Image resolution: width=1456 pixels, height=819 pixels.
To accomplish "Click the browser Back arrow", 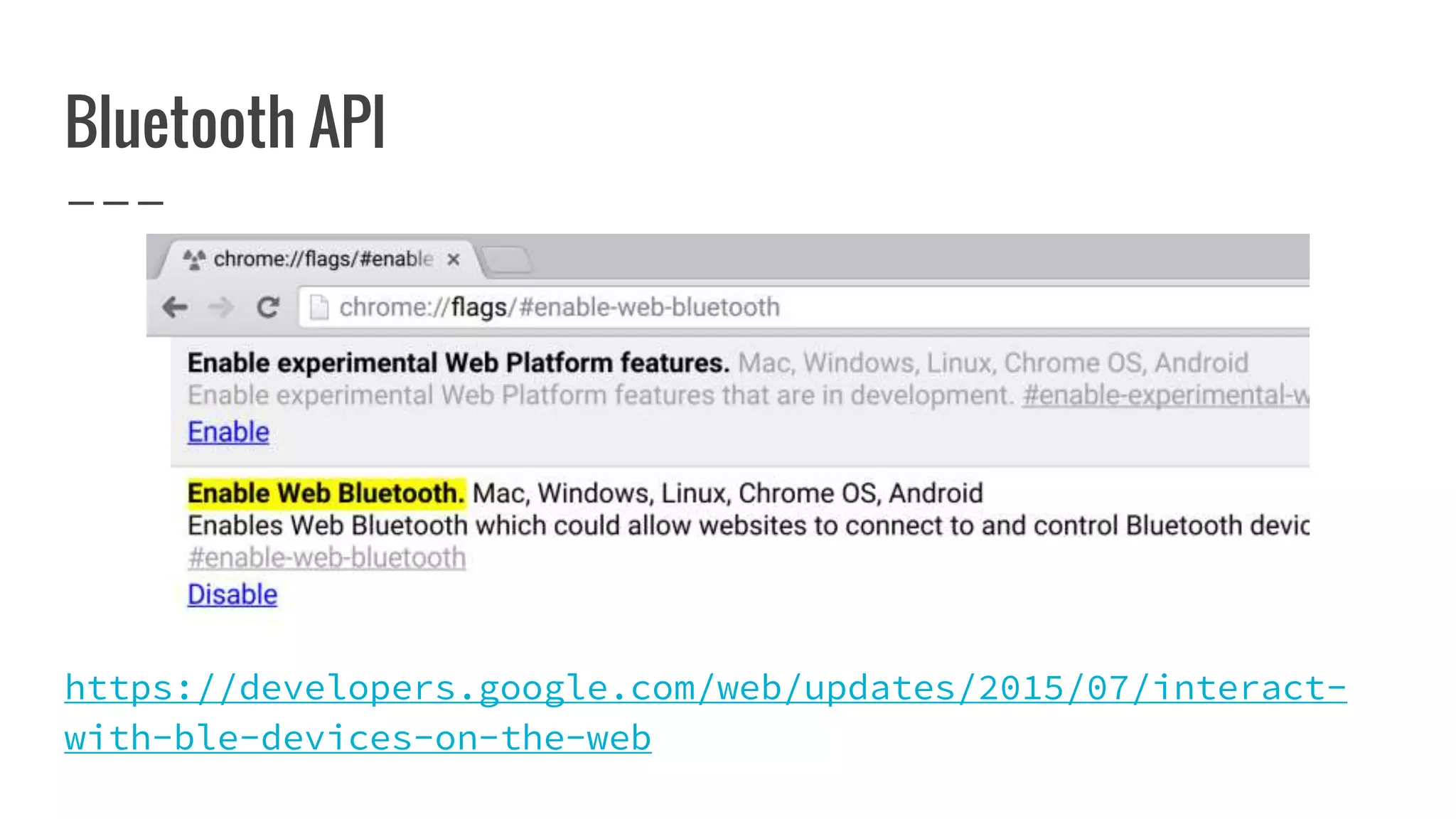I will pyautogui.click(x=175, y=307).
